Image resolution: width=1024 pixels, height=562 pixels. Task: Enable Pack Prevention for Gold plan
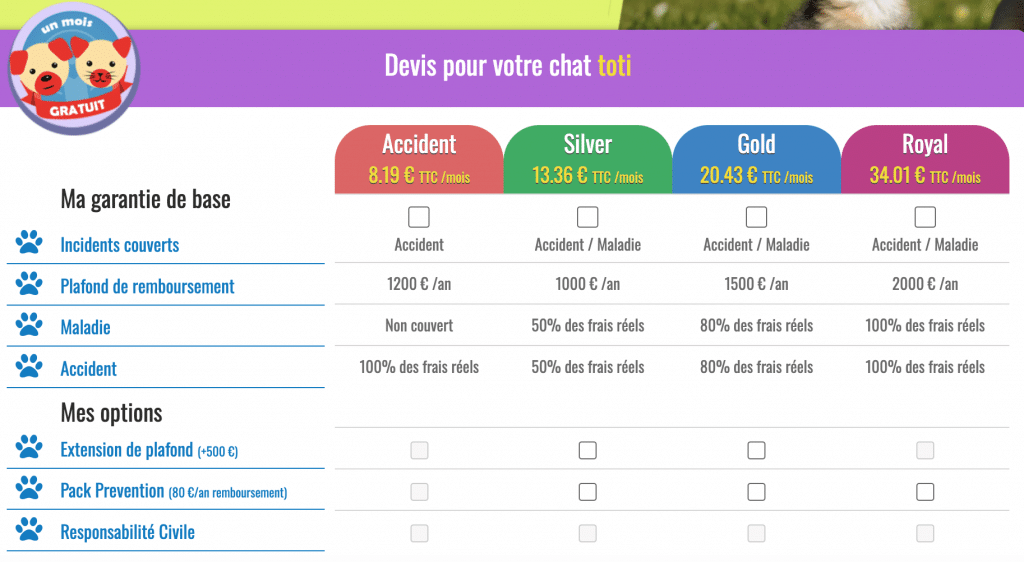756,492
